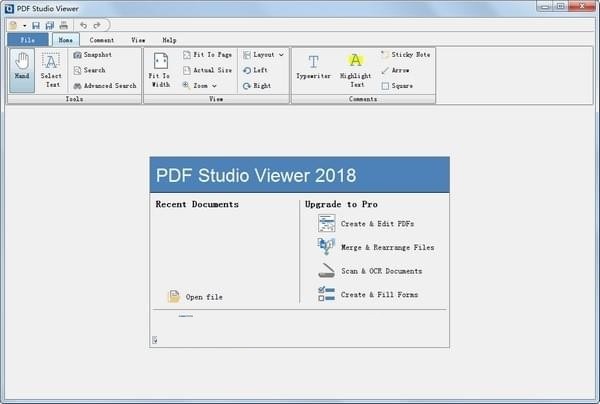Click the Print icon in quick toolbar

pyautogui.click(x=64, y=26)
